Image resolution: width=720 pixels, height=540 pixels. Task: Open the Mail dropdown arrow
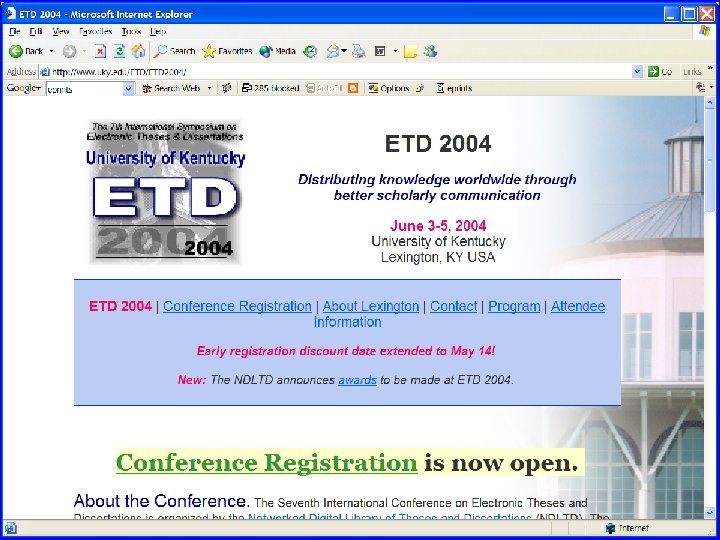pos(343,51)
